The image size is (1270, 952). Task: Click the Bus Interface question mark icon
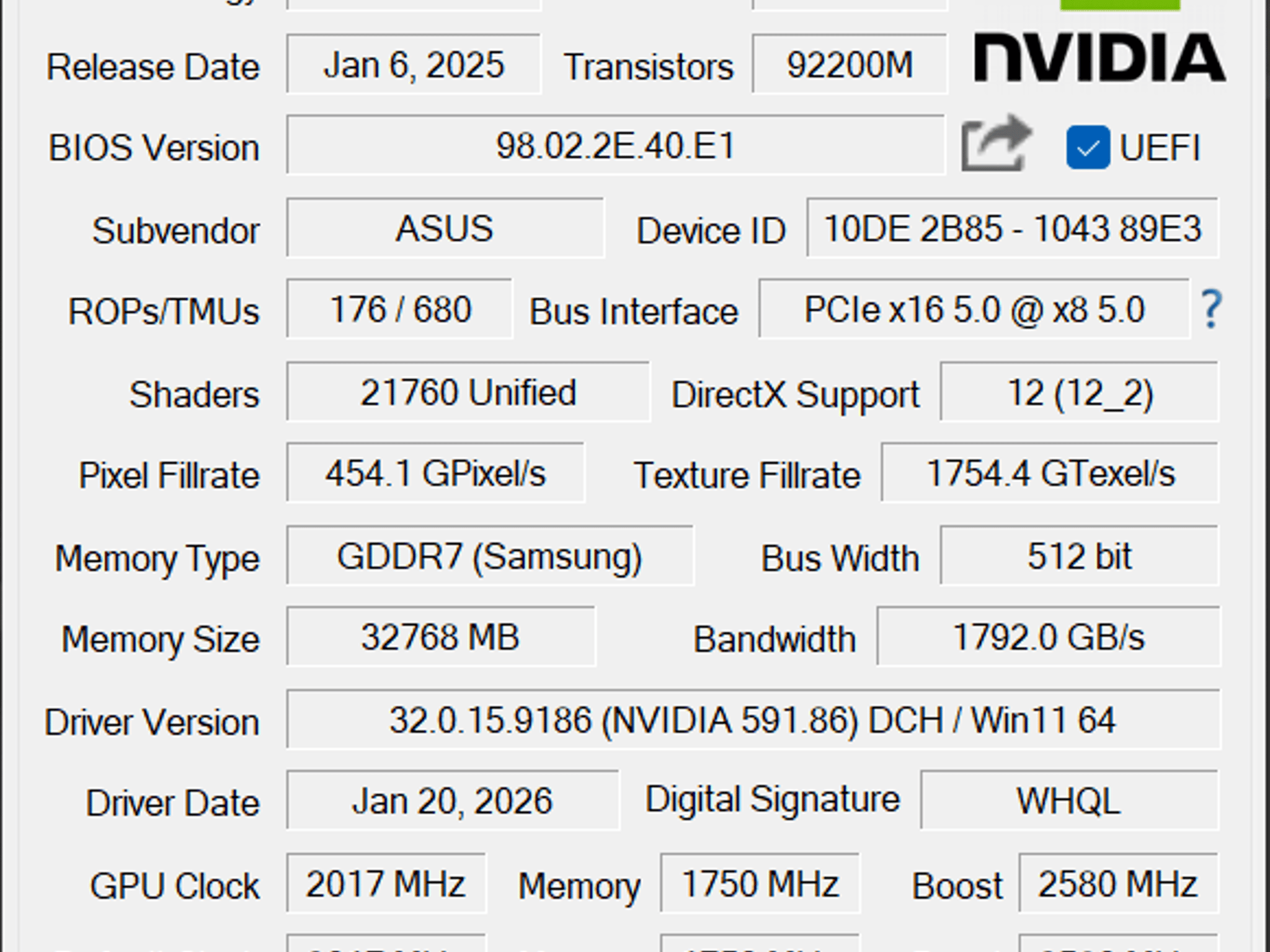tap(1211, 309)
